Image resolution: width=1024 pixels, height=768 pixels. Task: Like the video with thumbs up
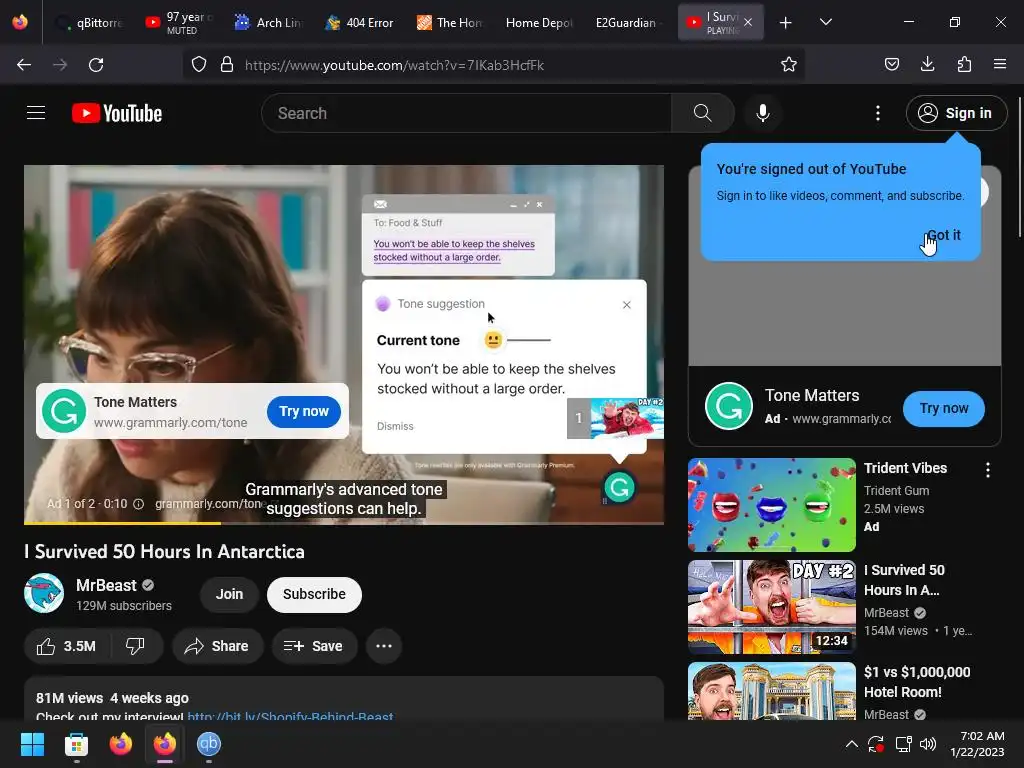click(x=67, y=646)
